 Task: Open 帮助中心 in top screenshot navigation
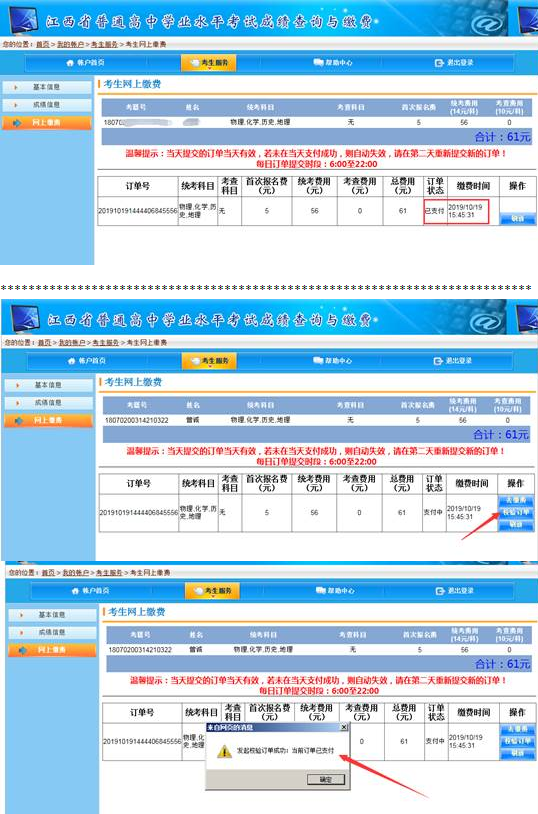332,62
